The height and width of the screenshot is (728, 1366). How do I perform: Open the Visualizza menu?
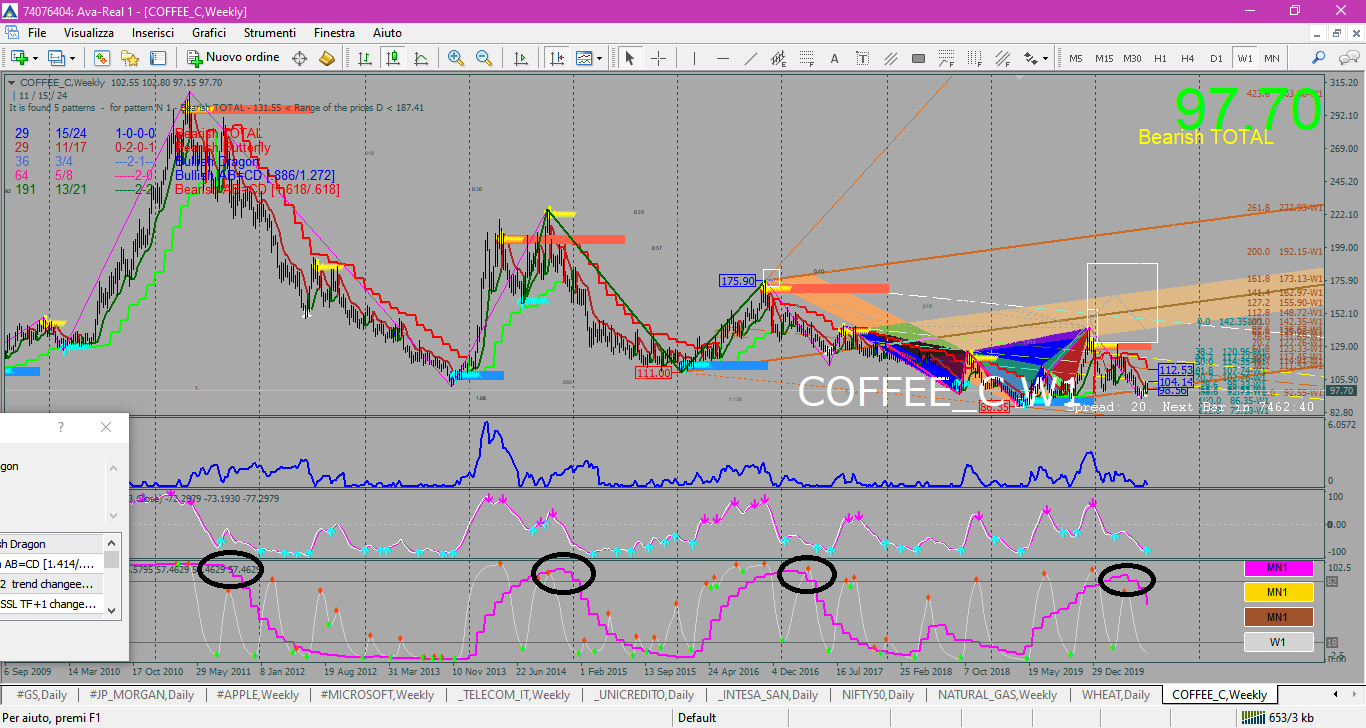(x=89, y=33)
